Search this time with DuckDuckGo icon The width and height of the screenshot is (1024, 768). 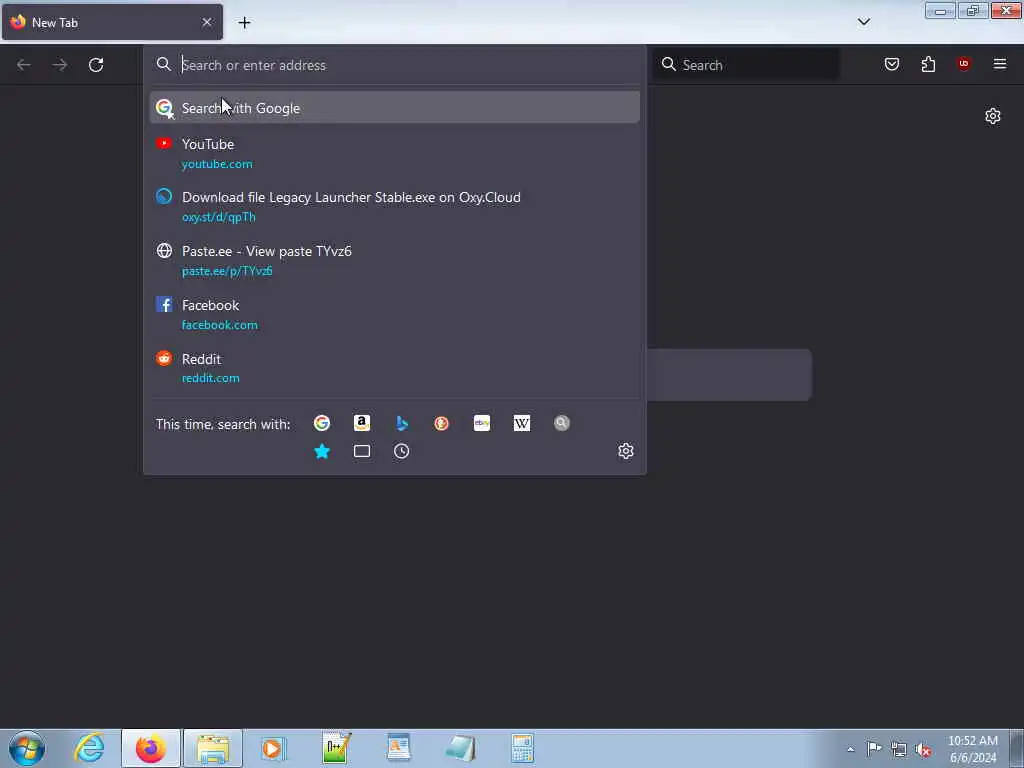[x=441, y=423]
